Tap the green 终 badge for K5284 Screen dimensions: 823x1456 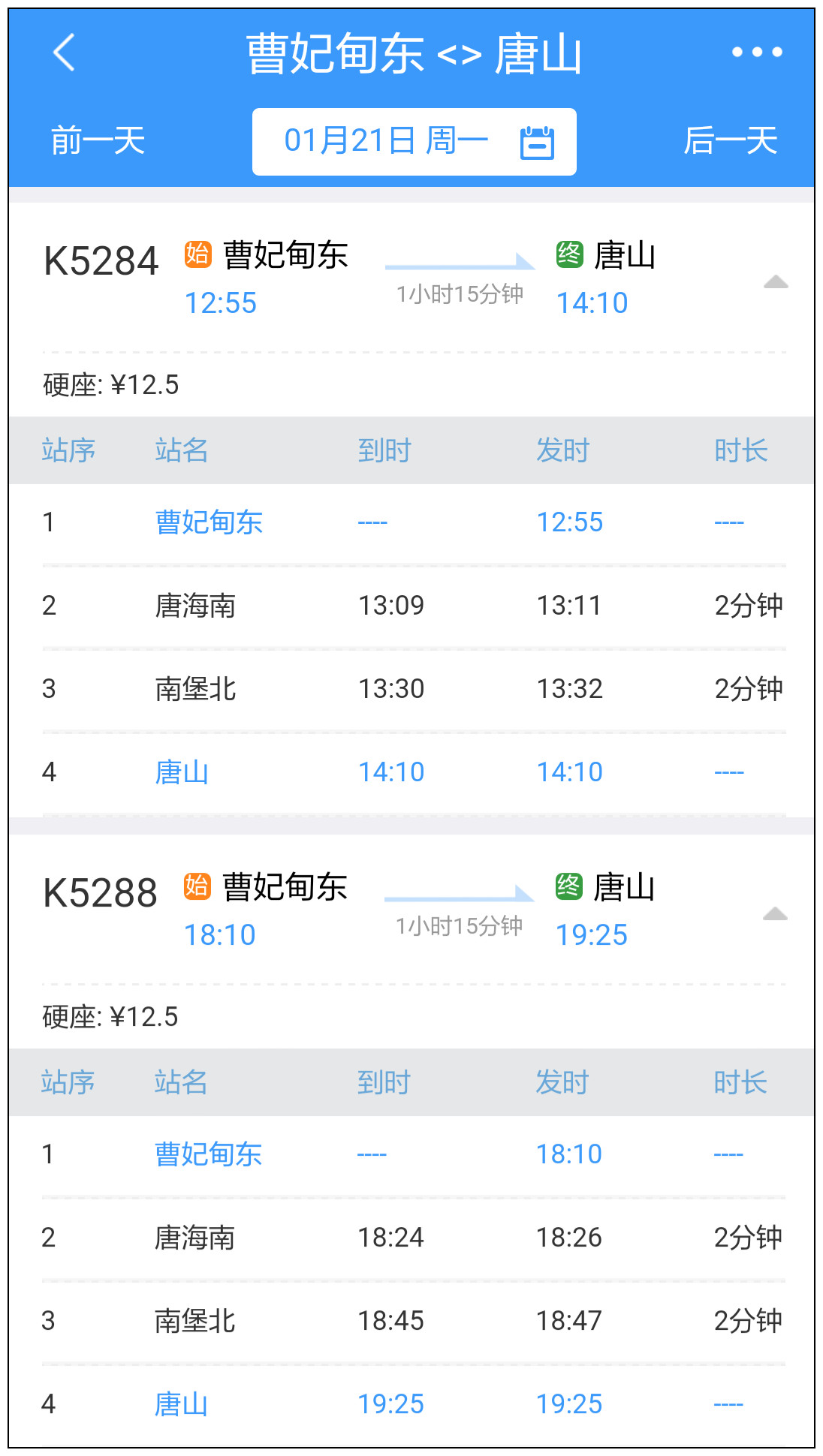click(x=569, y=254)
